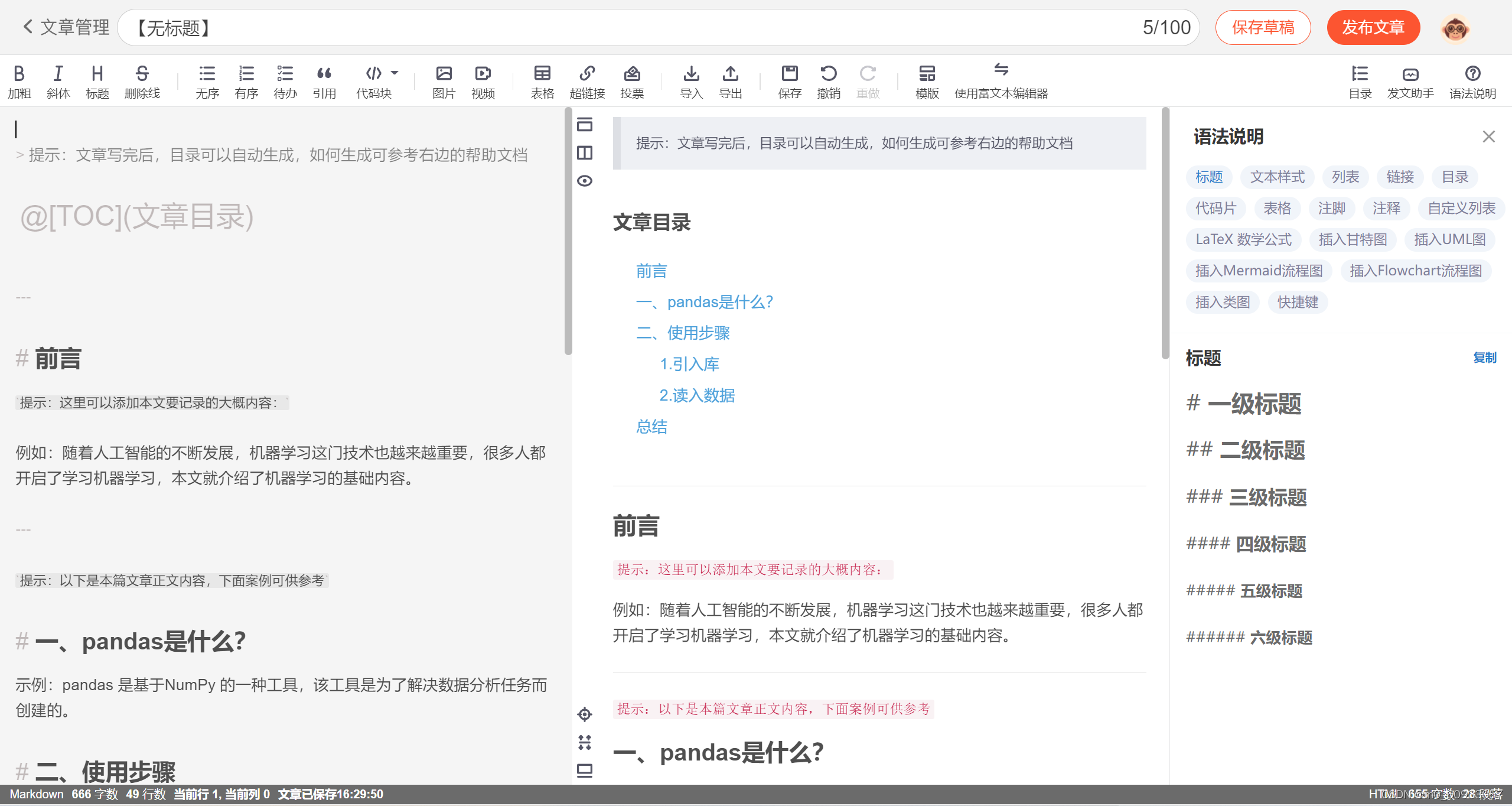The image size is (1512, 806).
Task: Insert hyperlink with 超链接 icon
Action: [587, 82]
